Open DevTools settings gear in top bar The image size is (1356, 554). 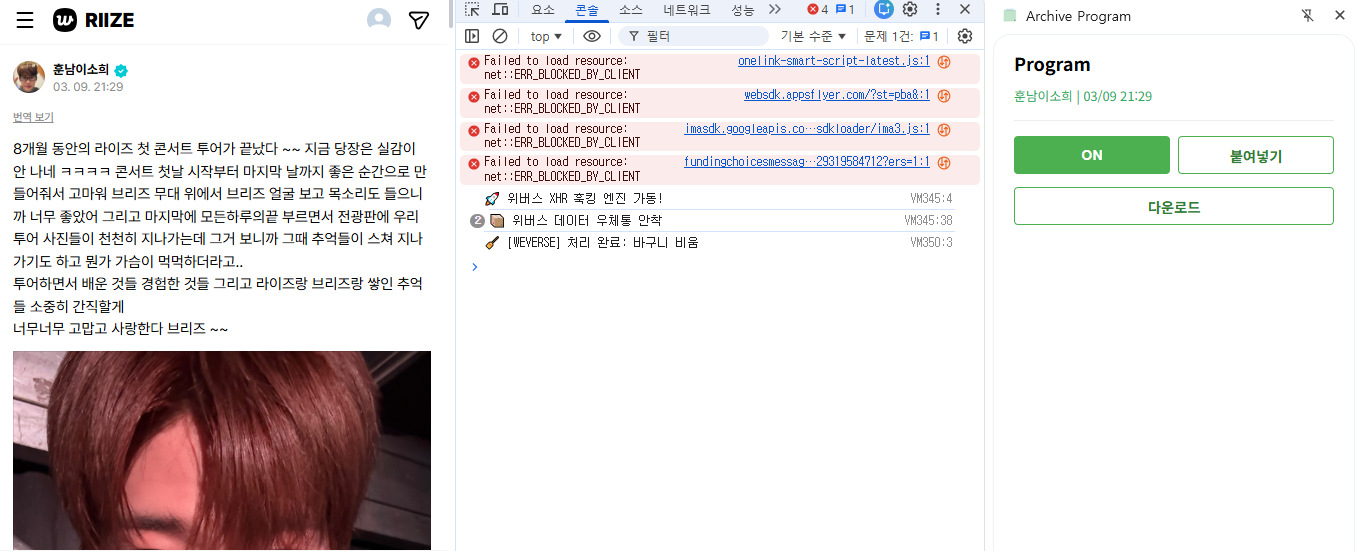[x=910, y=10]
